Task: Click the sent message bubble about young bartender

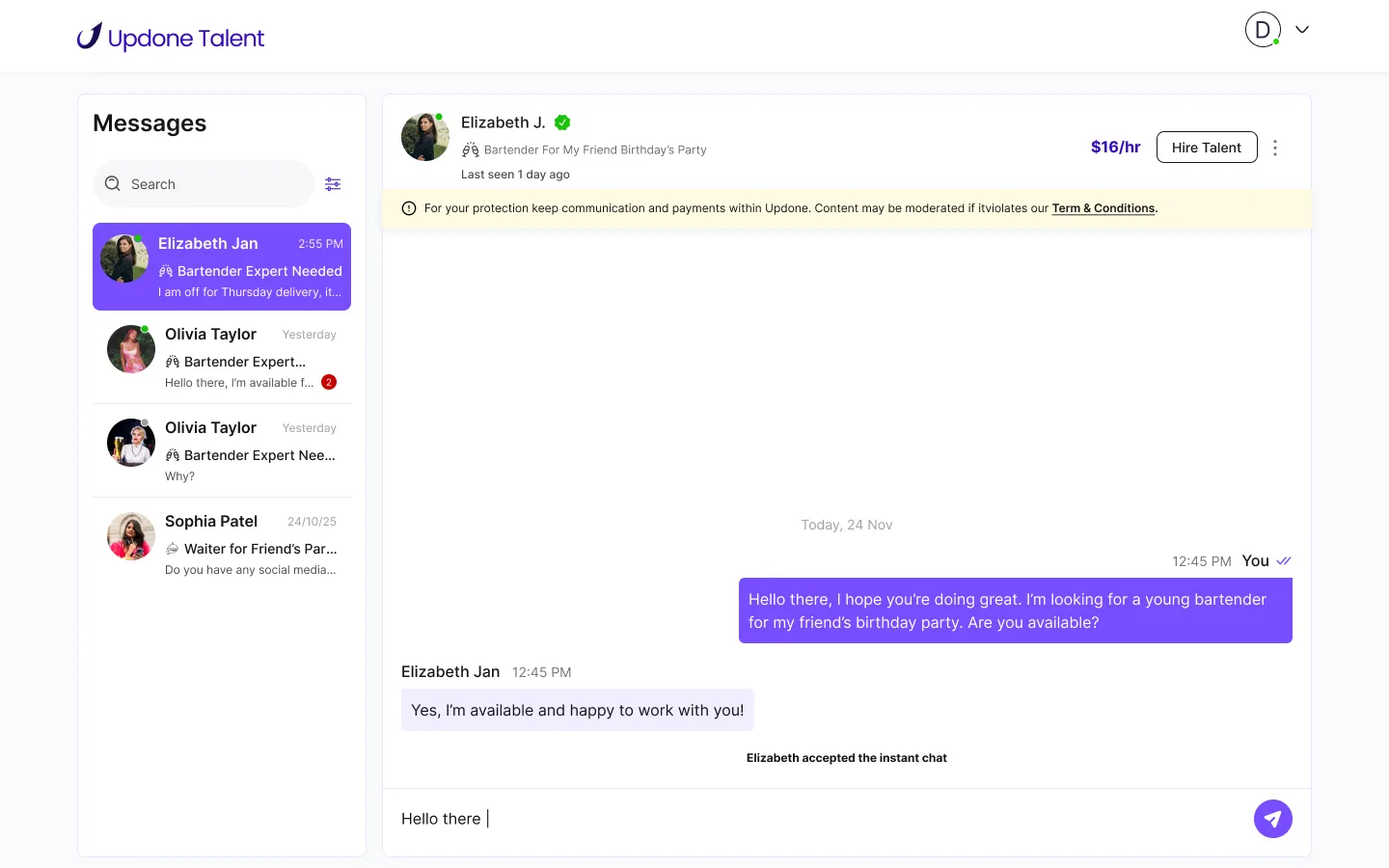Action: point(1016,610)
